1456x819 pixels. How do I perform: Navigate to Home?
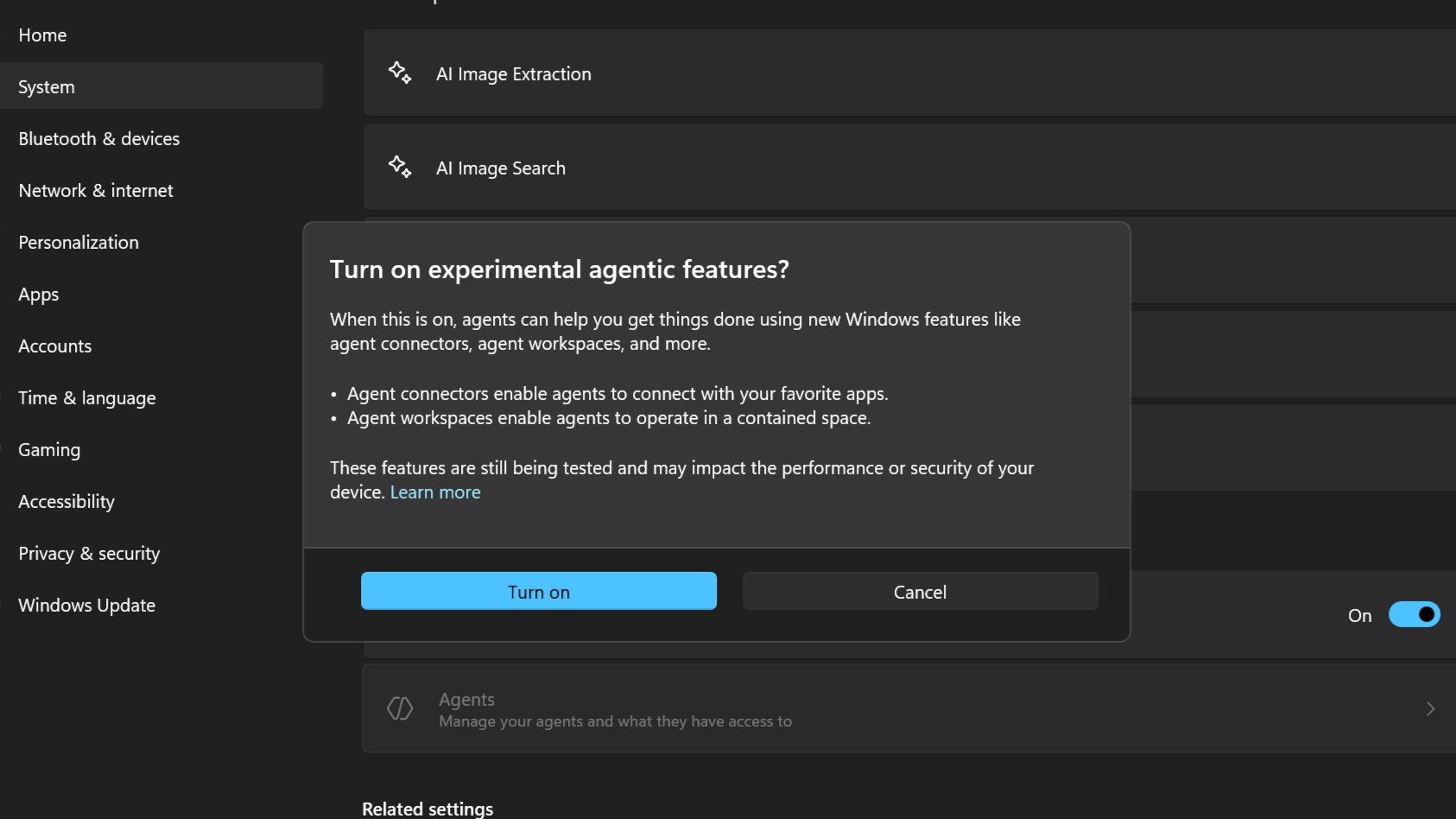click(41, 35)
